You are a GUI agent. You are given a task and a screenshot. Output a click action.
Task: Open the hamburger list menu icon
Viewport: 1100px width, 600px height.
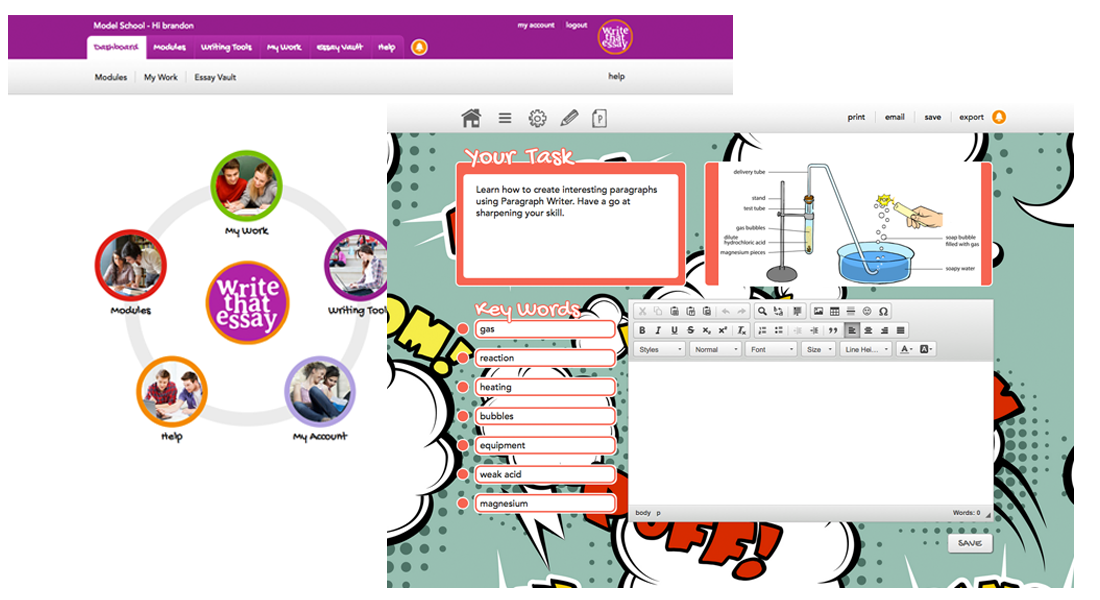coord(505,118)
